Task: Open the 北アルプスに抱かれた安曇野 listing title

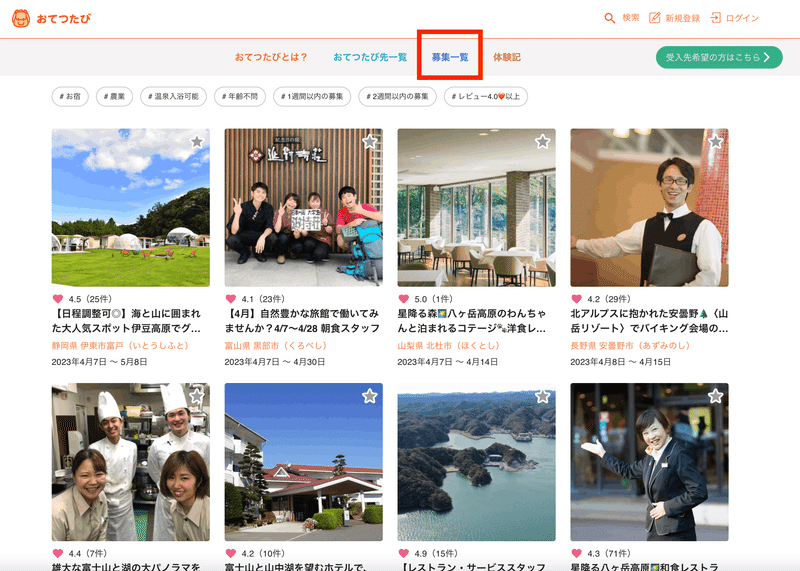Action: pyautogui.click(x=649, y=320)
